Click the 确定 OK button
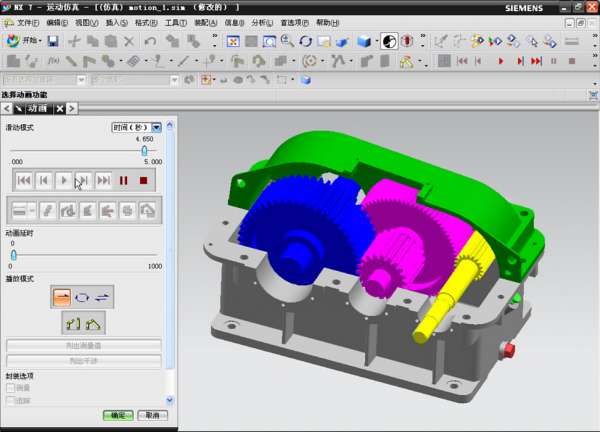Image resolution: width=600 pixels, height=432 pixels. point(118,416)
